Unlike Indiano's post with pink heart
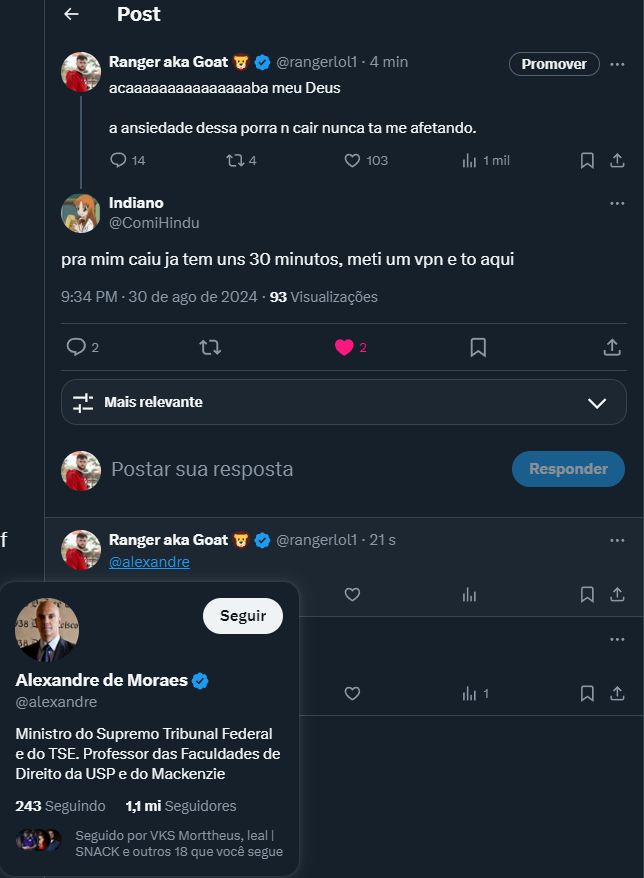This screenshot has height=878, width=644. tap(344, 347)
